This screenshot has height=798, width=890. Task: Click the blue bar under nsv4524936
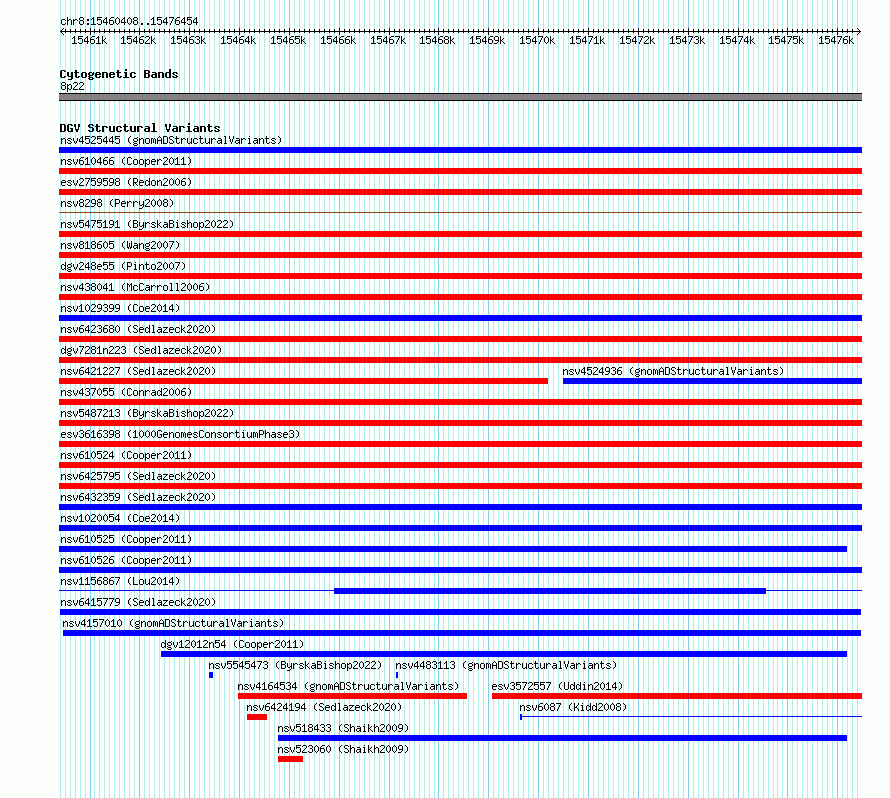tap(712, 381)
